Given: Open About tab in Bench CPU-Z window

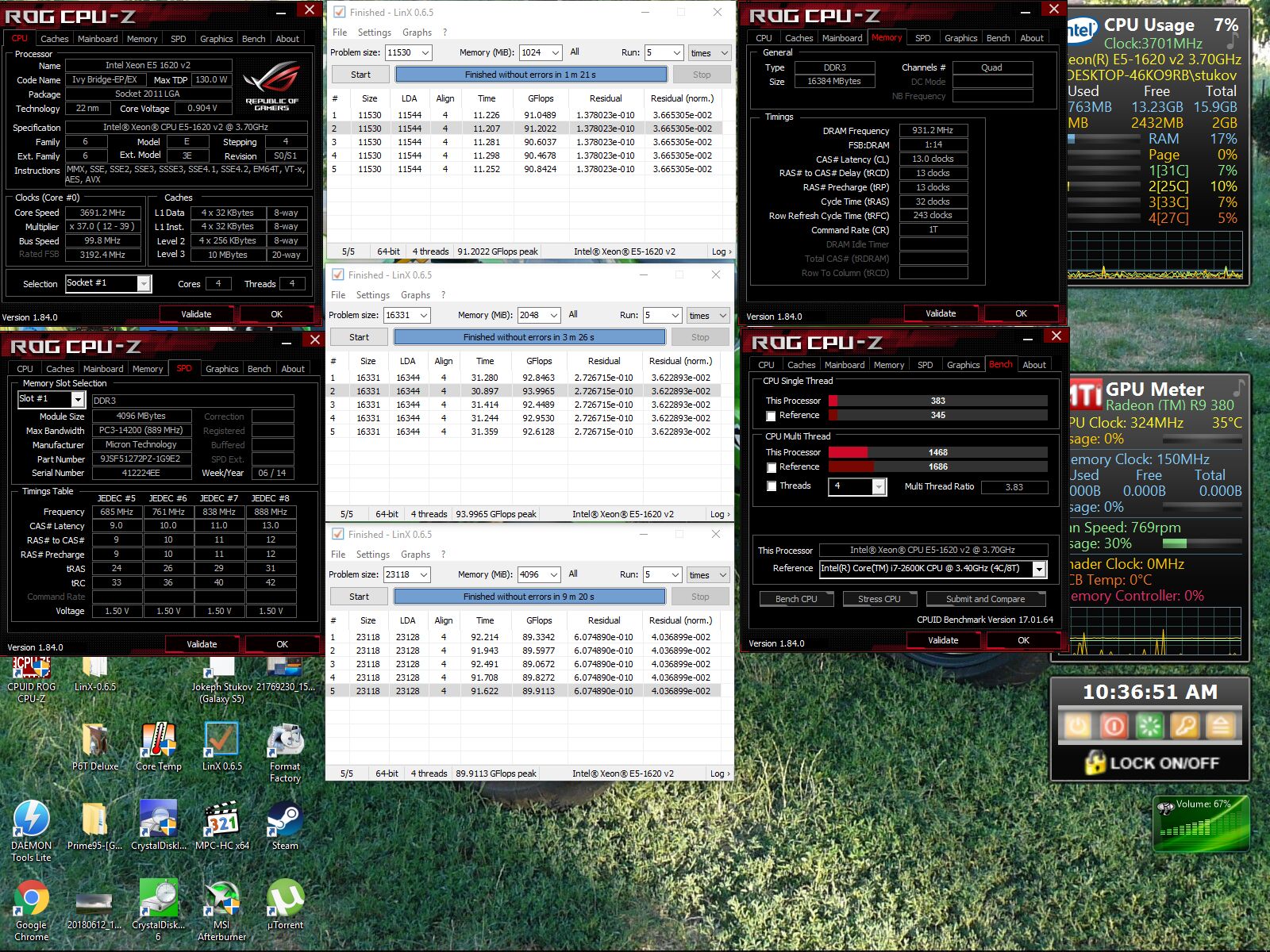Looking at the screenshot, I should [1033, 365].
